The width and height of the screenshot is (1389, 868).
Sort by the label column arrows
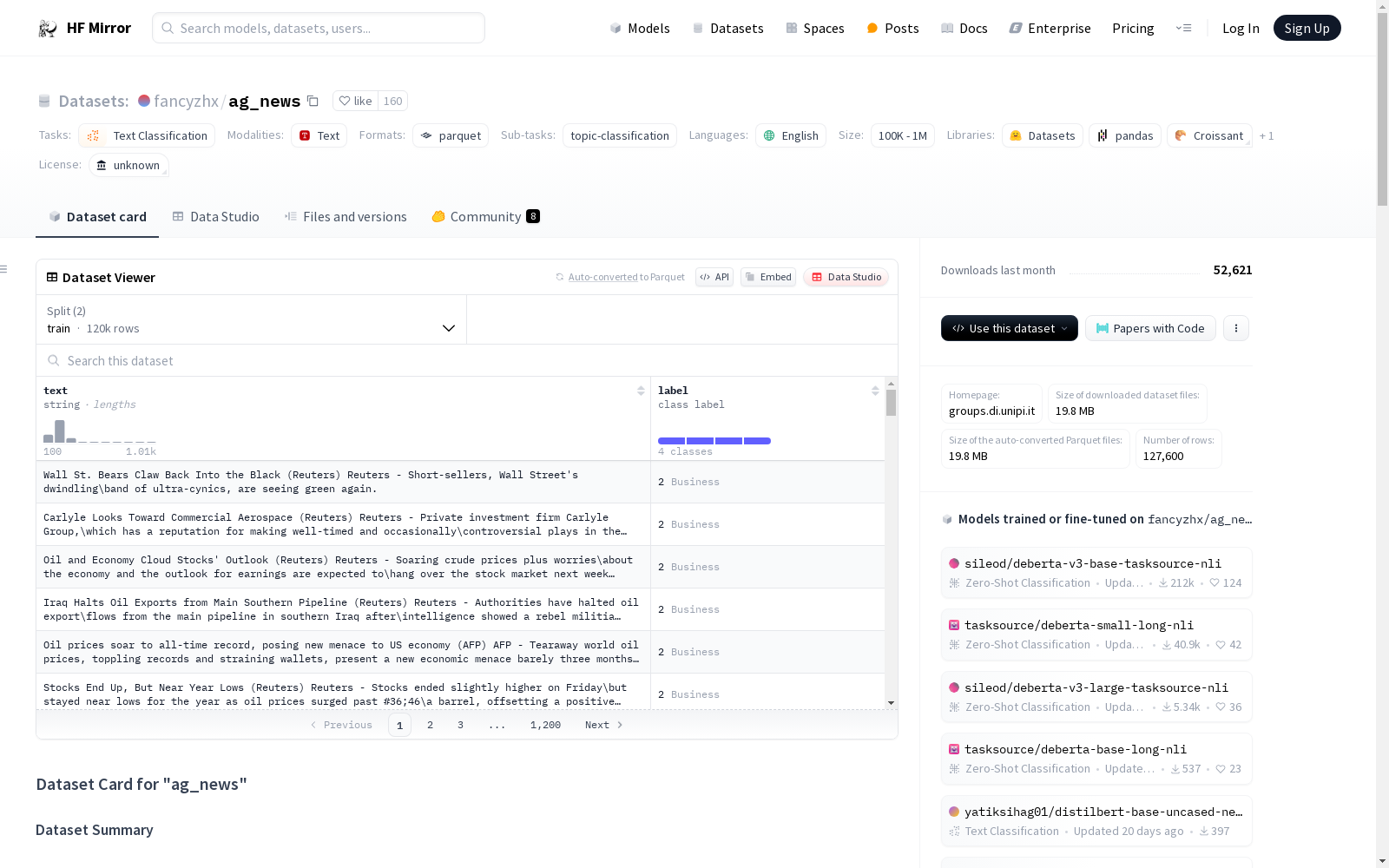[x=875, y=391]
